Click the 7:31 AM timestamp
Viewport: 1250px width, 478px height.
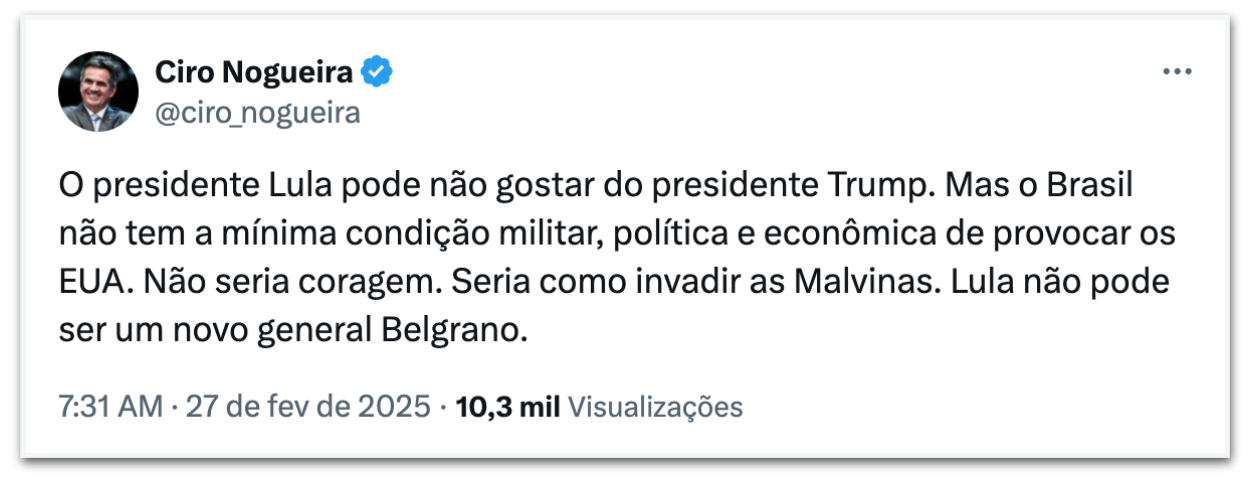tap(109, 407)
